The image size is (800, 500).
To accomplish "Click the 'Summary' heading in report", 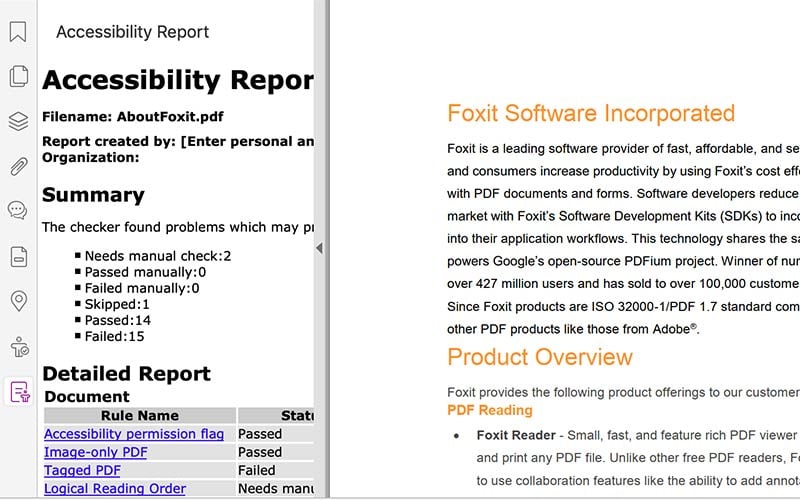I will [93, 195].
